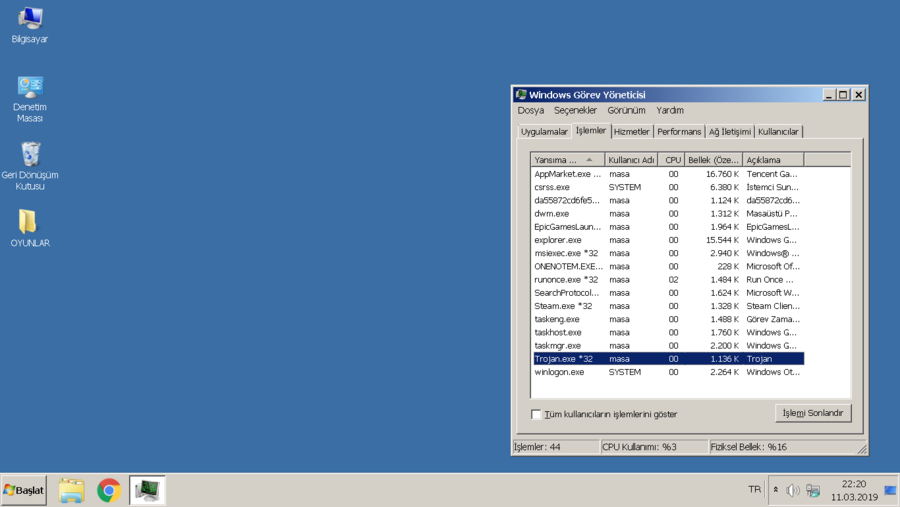Click the Task Manager taskbar icon
The width and height of the screenshot is (900, 507).
[x=147, y=490]
